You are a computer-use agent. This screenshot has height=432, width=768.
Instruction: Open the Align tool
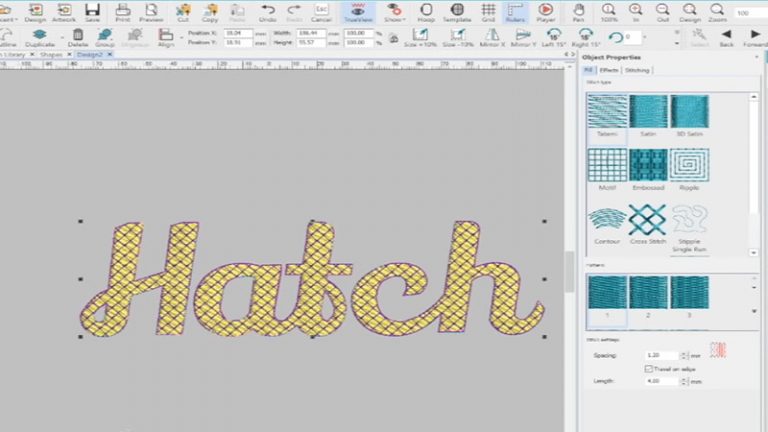click(166, 38)
